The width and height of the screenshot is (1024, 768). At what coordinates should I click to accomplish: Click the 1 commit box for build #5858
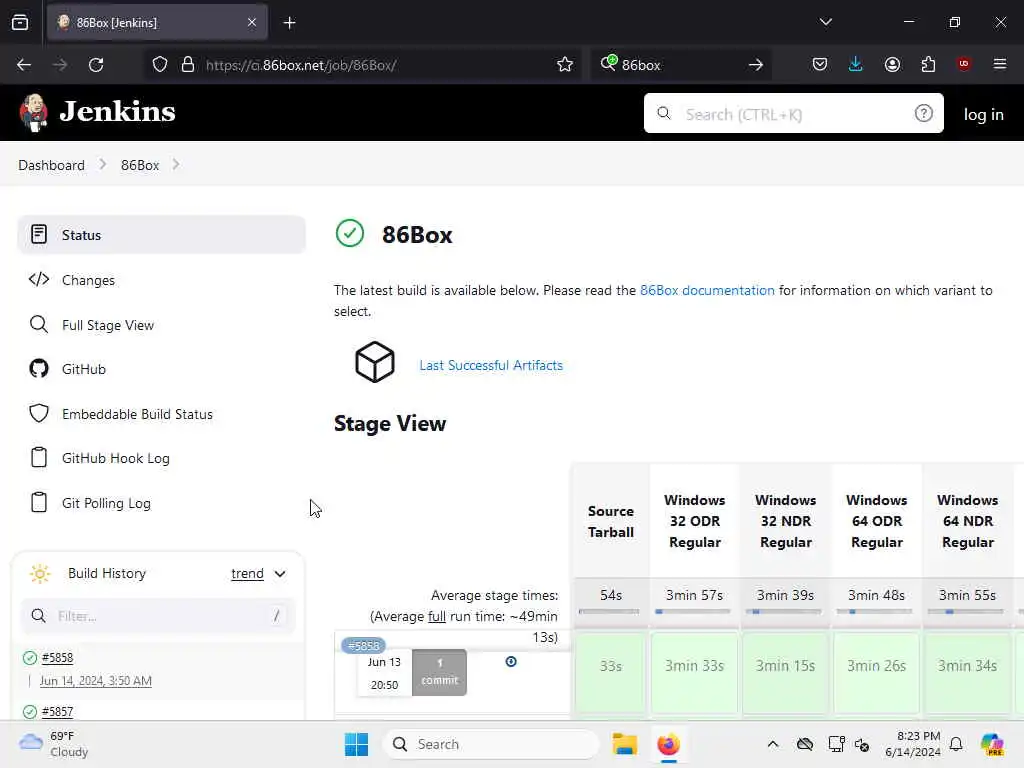coord(440,672)
